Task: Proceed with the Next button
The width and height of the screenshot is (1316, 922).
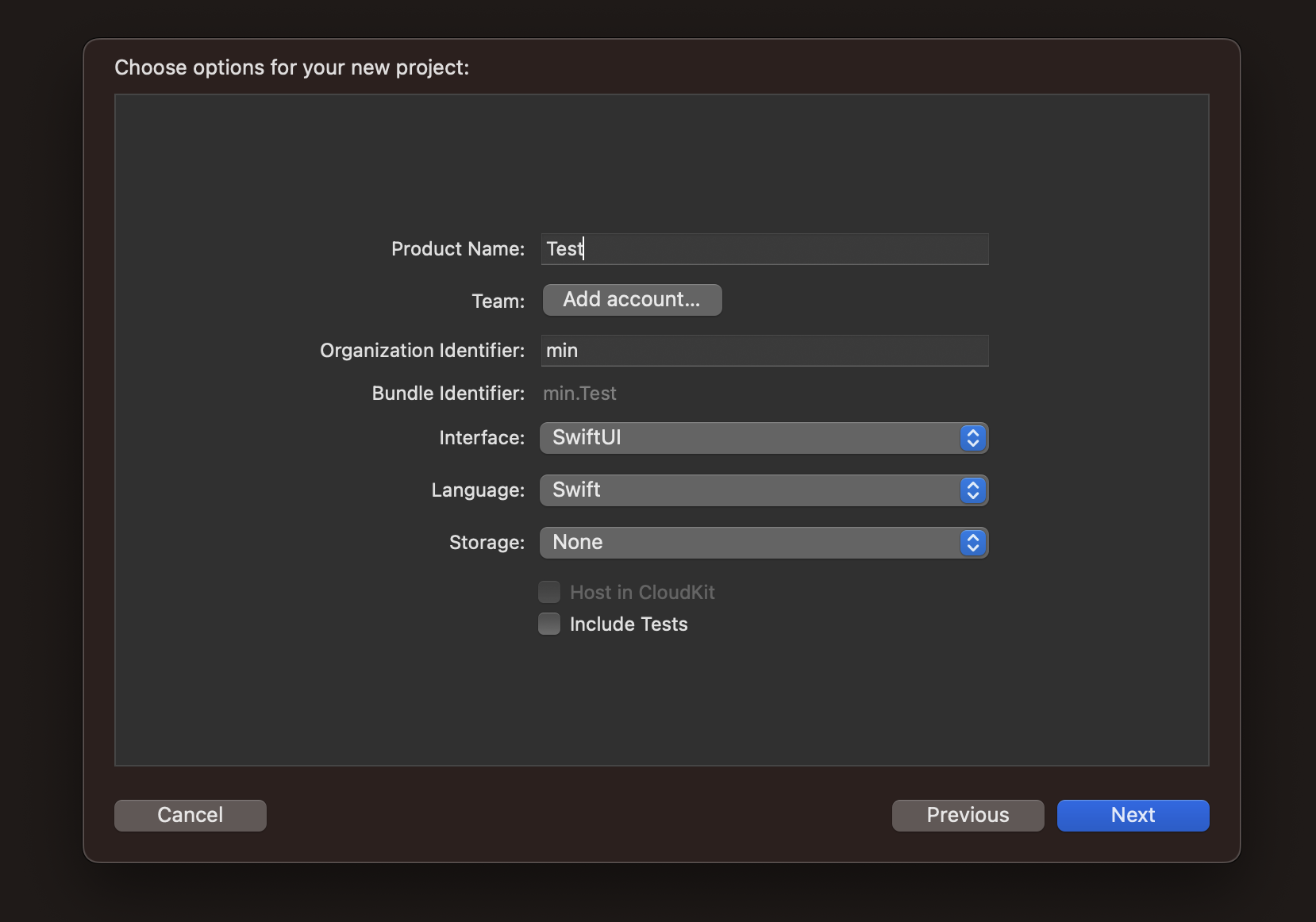Action: click(x=1133, y=816)
